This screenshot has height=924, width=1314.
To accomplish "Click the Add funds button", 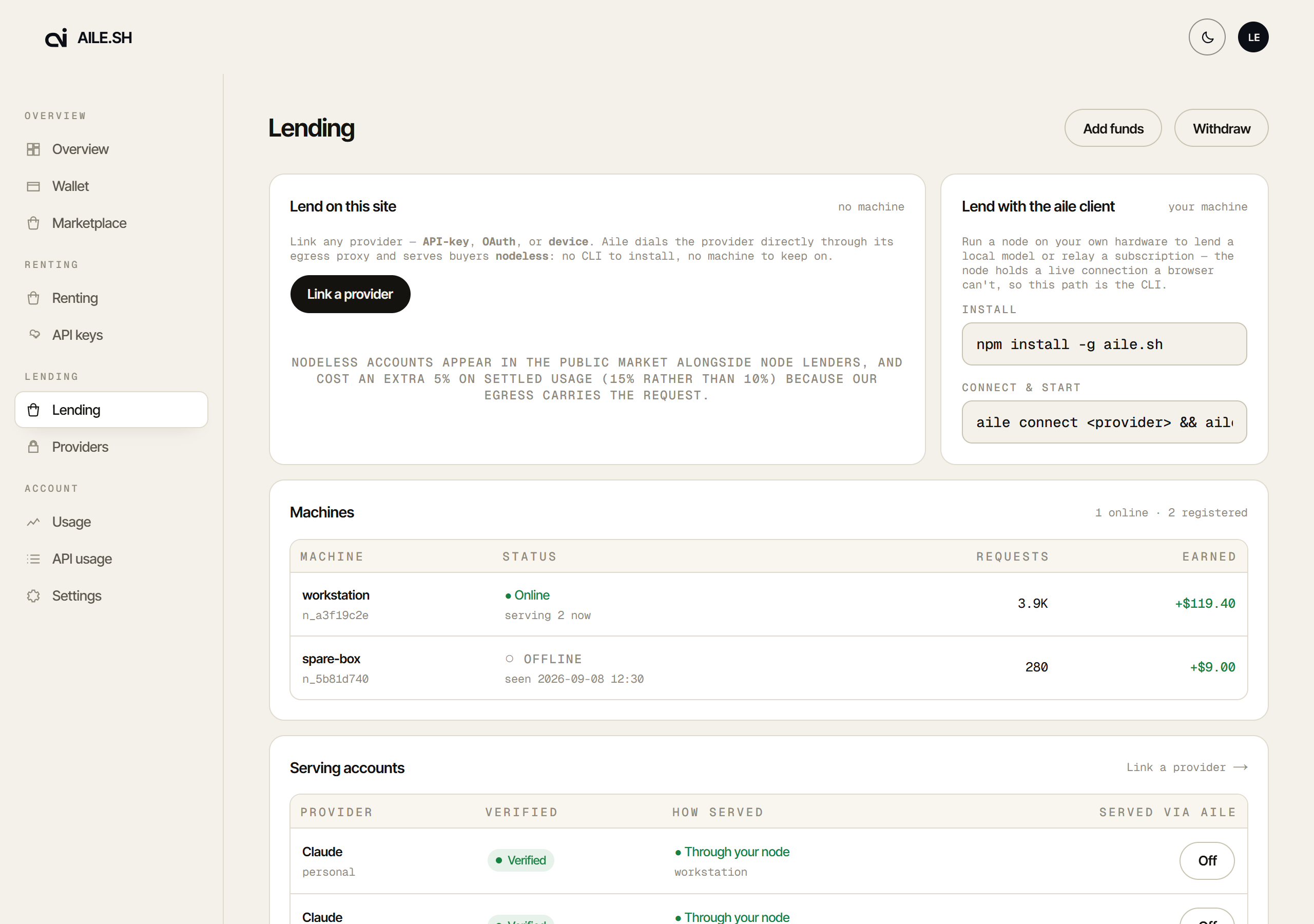I will coord(1113,128).
